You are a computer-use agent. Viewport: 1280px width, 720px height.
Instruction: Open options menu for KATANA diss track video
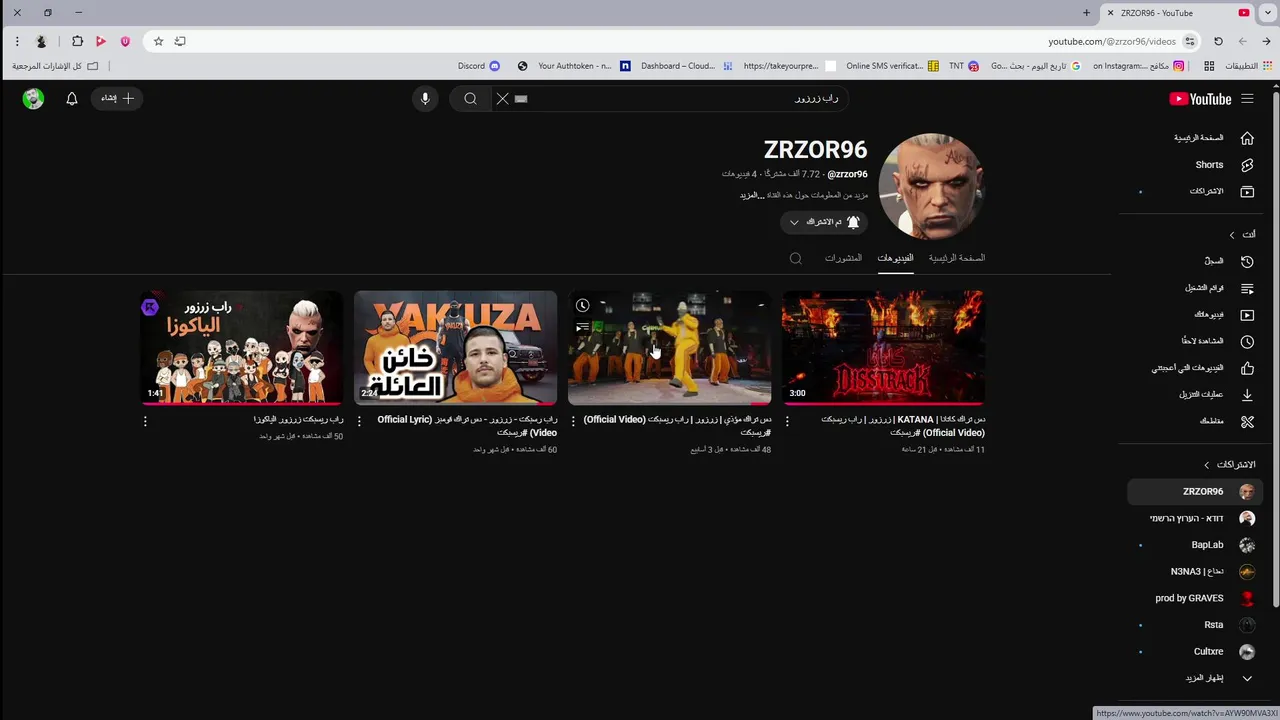787,421
